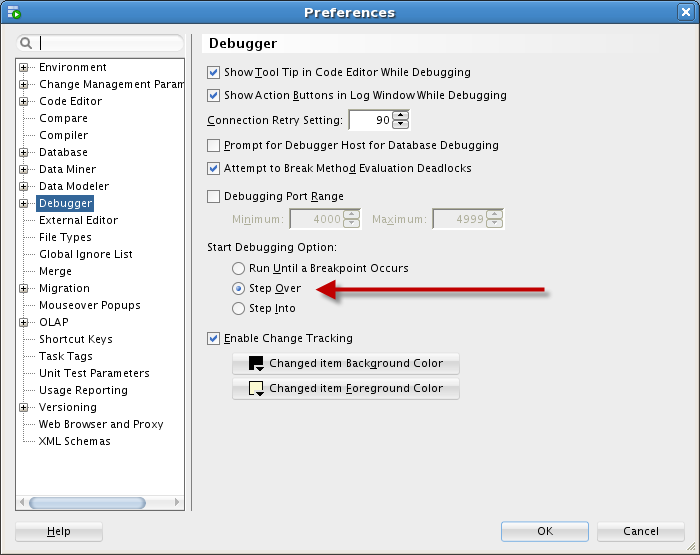Viewport: 700px width, 555px height.
Task: Open Help for preferences
Action: [59, 531]
